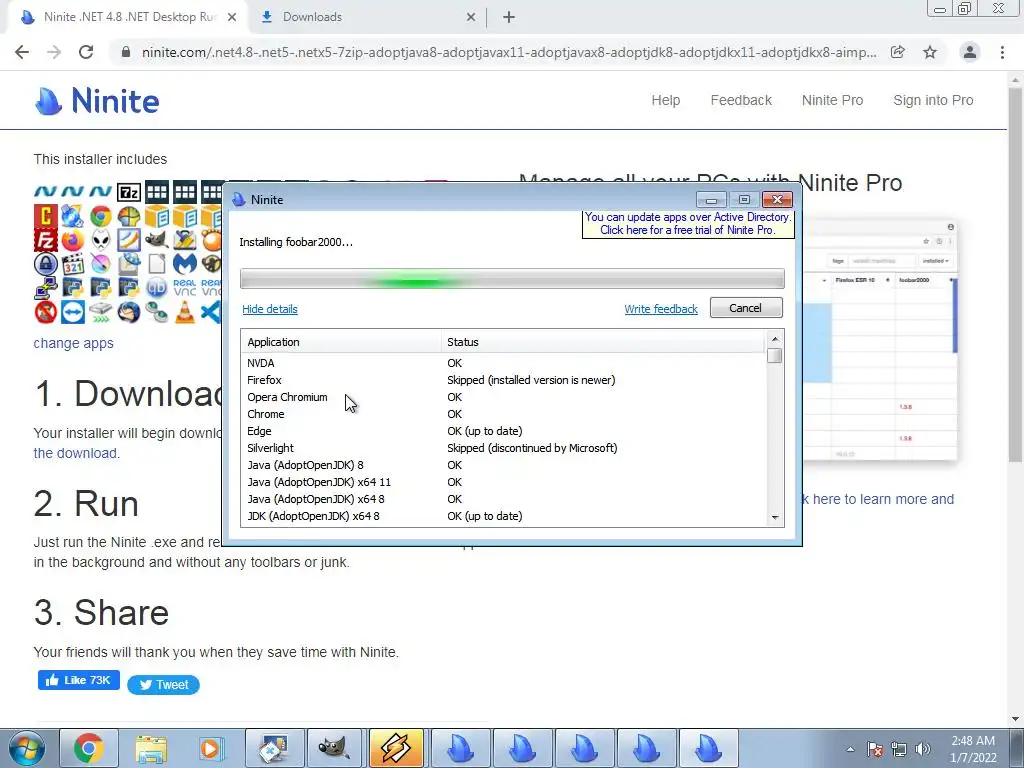
Task: Click the Thunderbird mail icon
Action: 129,312
